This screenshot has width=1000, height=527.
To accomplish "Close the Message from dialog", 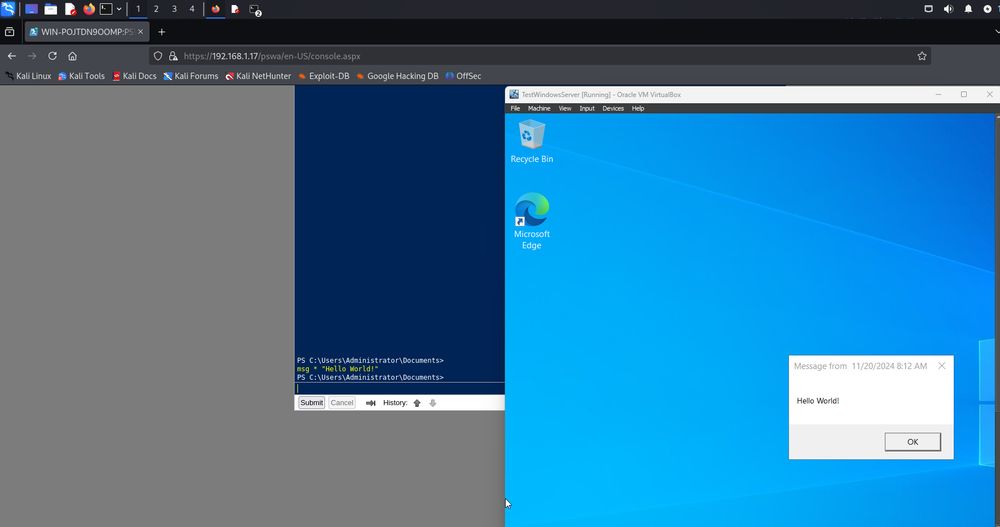I will [x=942, y=366].
